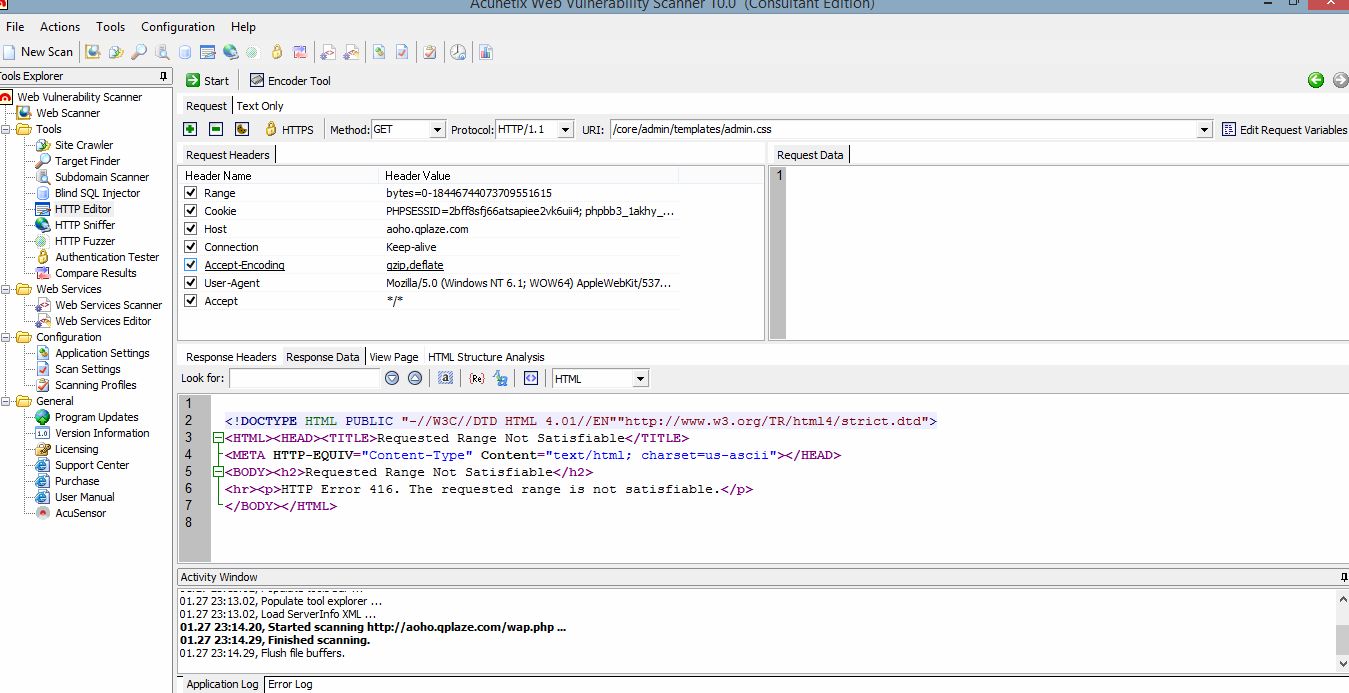Uncheck the Accept header checkbox
1349x693 pixels.
click(x=191, y=301)
